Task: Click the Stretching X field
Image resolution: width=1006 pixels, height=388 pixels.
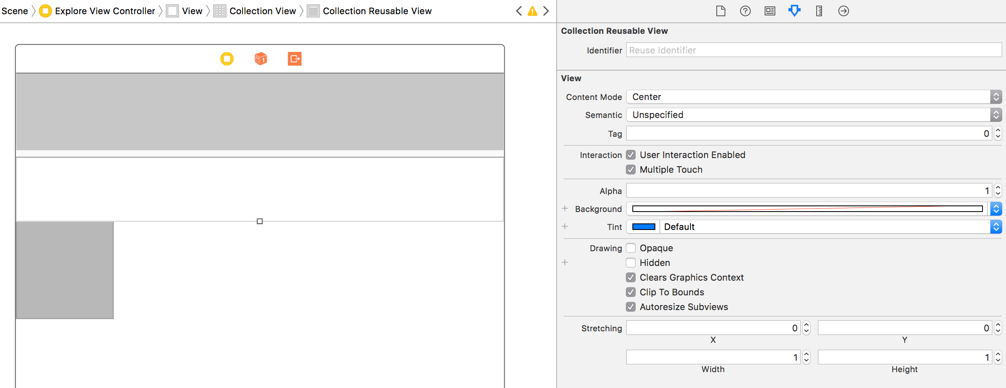Action: (x=713, y=328)
